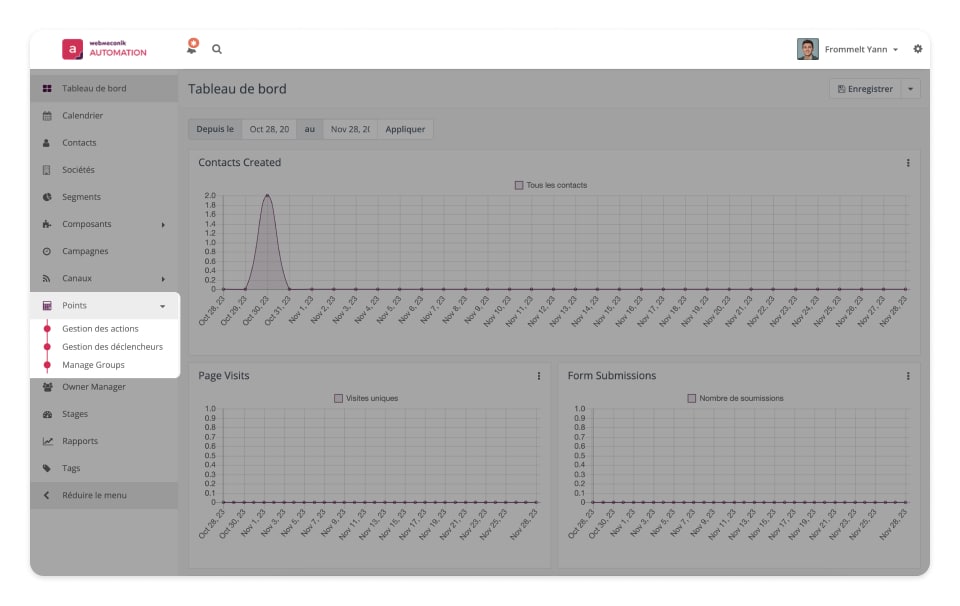Open the notifications bell icon

click(192, 48)
